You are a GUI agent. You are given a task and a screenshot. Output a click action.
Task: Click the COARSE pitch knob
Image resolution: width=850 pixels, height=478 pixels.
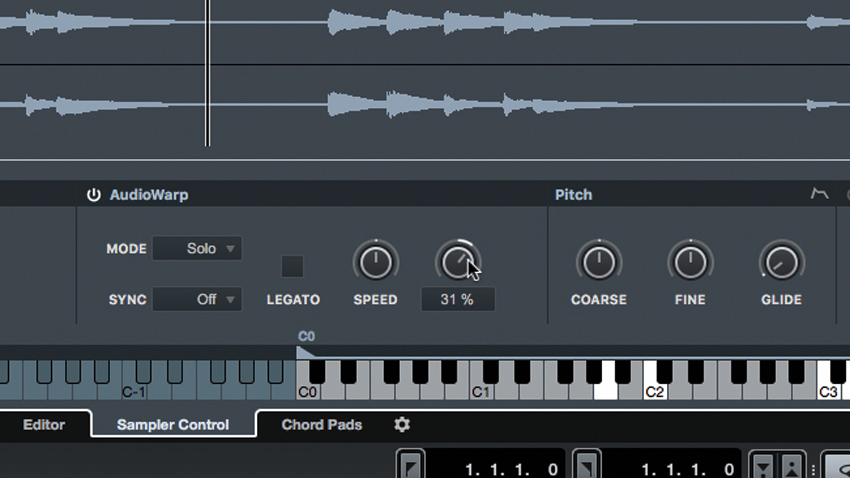coord(599,263)
